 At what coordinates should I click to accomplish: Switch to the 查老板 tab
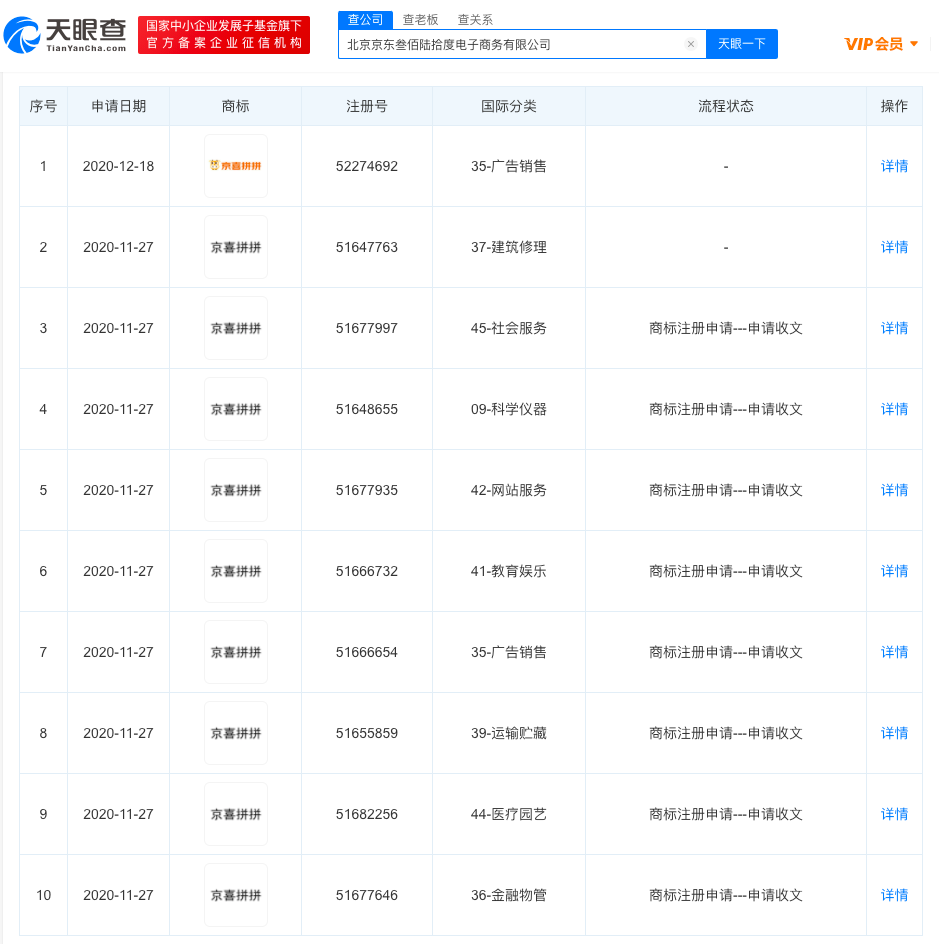420,20
